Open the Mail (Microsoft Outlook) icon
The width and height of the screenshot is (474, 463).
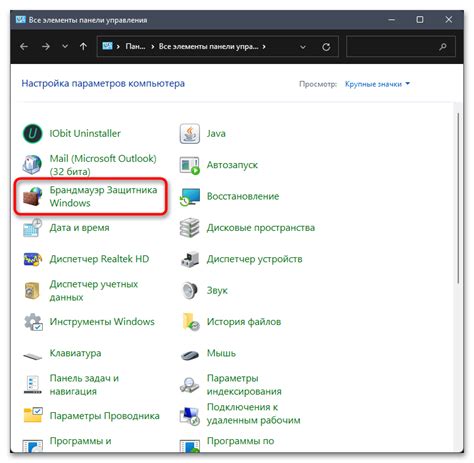(x=32, y=165)
